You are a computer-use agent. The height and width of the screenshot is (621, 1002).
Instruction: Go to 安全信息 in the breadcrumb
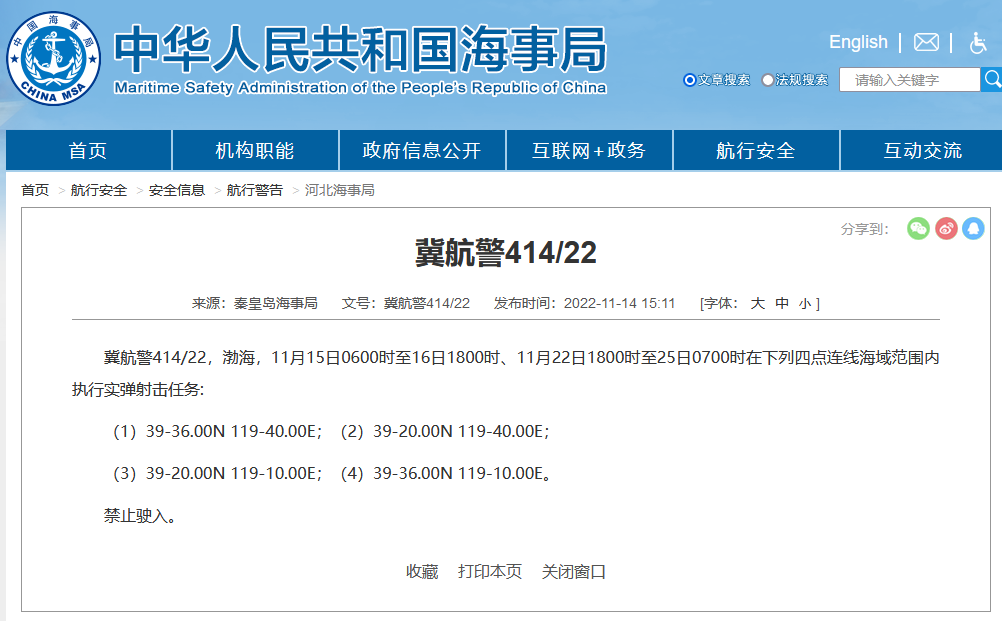click(x=177, y=190)
